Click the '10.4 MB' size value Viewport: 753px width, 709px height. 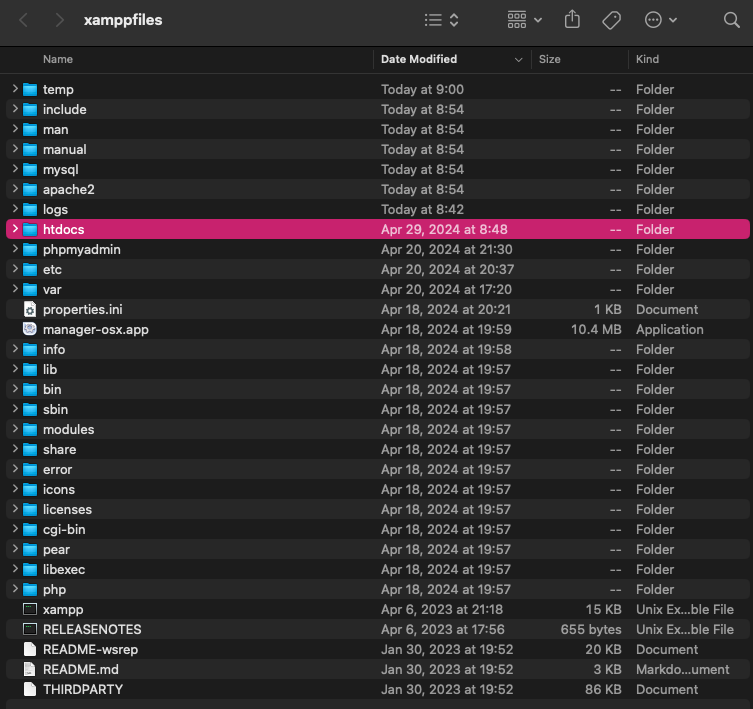click(596, 330)
